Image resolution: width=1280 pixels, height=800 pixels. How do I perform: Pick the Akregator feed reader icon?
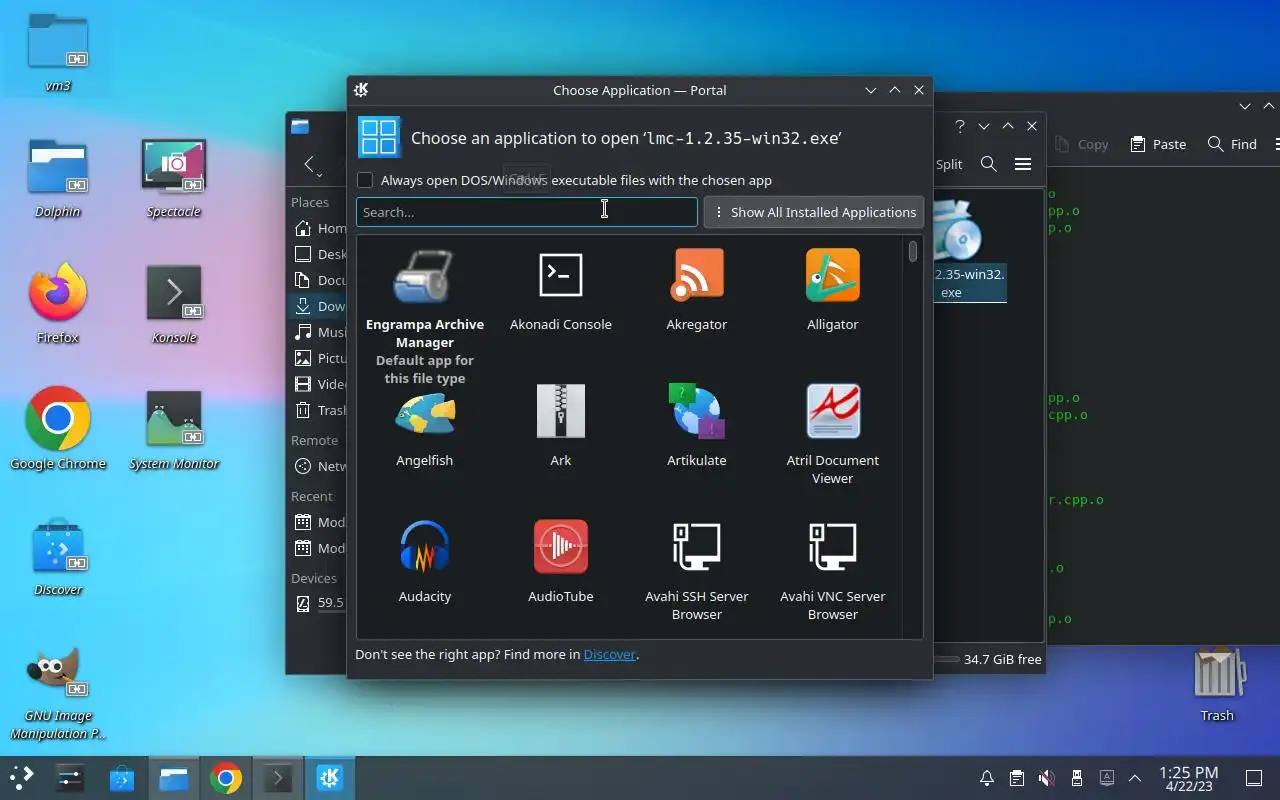click(697, 275)
